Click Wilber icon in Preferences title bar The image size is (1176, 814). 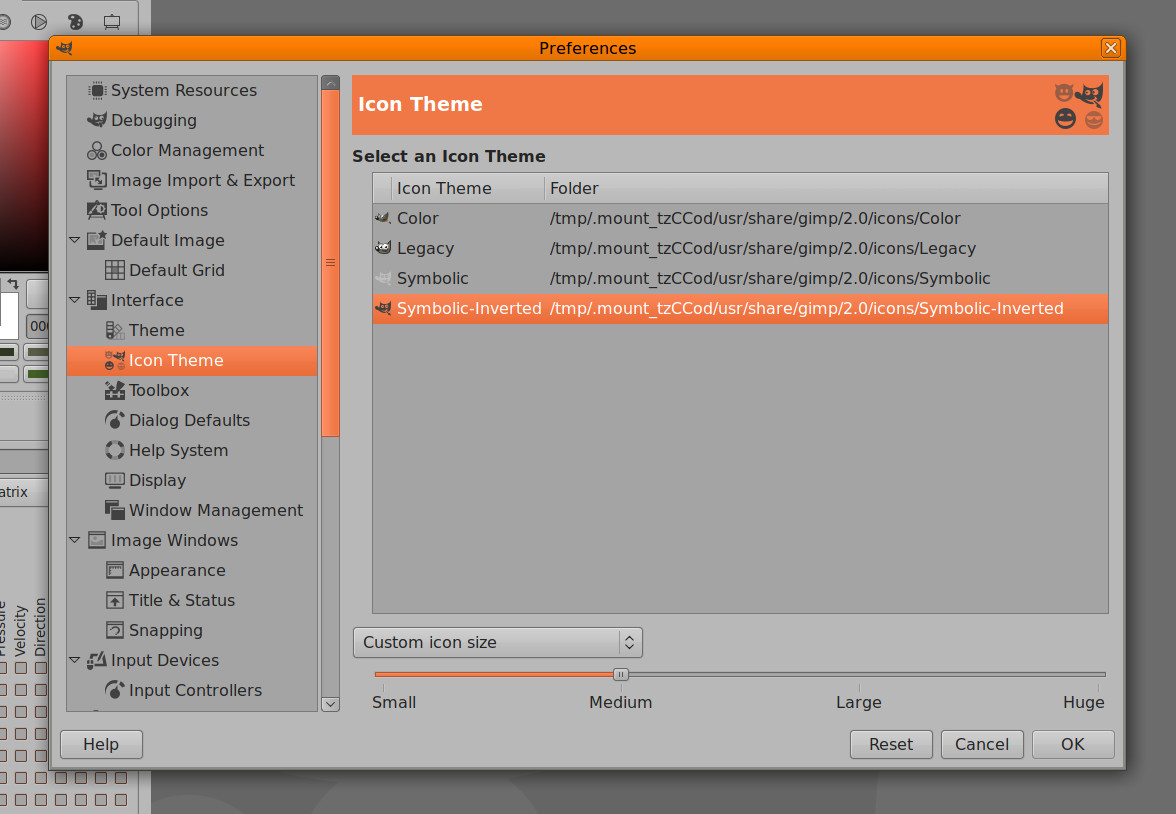(65, 48)
